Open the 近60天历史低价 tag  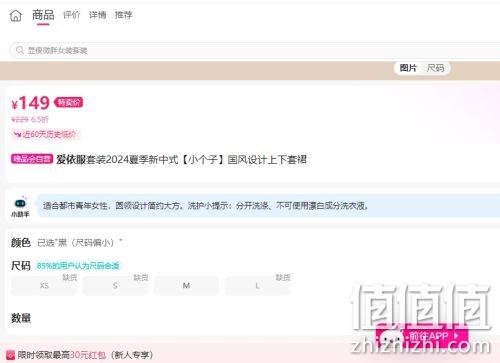pos(45,134)
